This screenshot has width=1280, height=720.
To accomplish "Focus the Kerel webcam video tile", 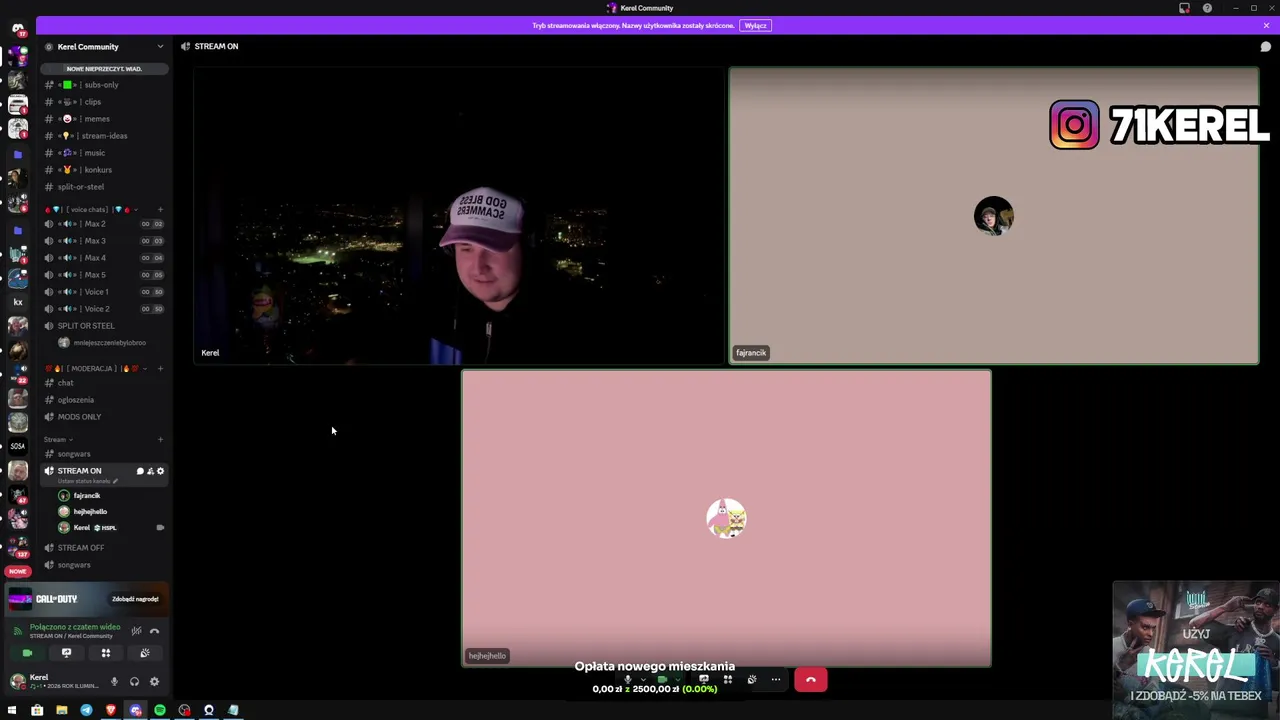I will pyautogui.click(x=459, y=216).
